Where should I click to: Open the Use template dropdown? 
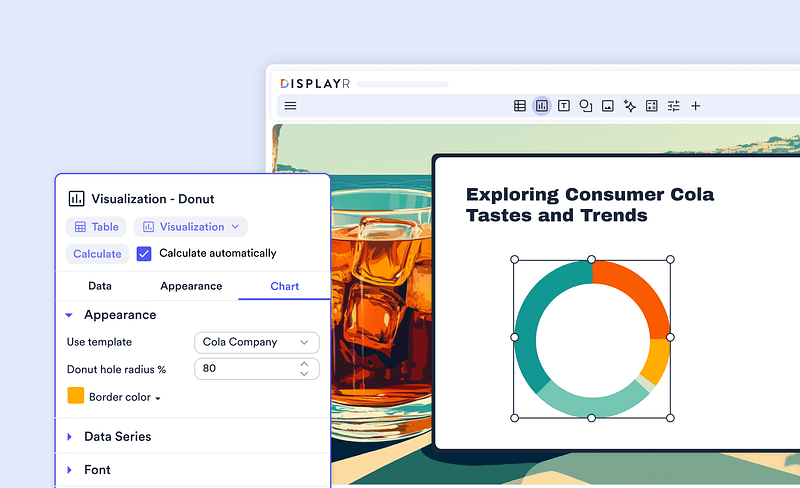click(256, 342)
